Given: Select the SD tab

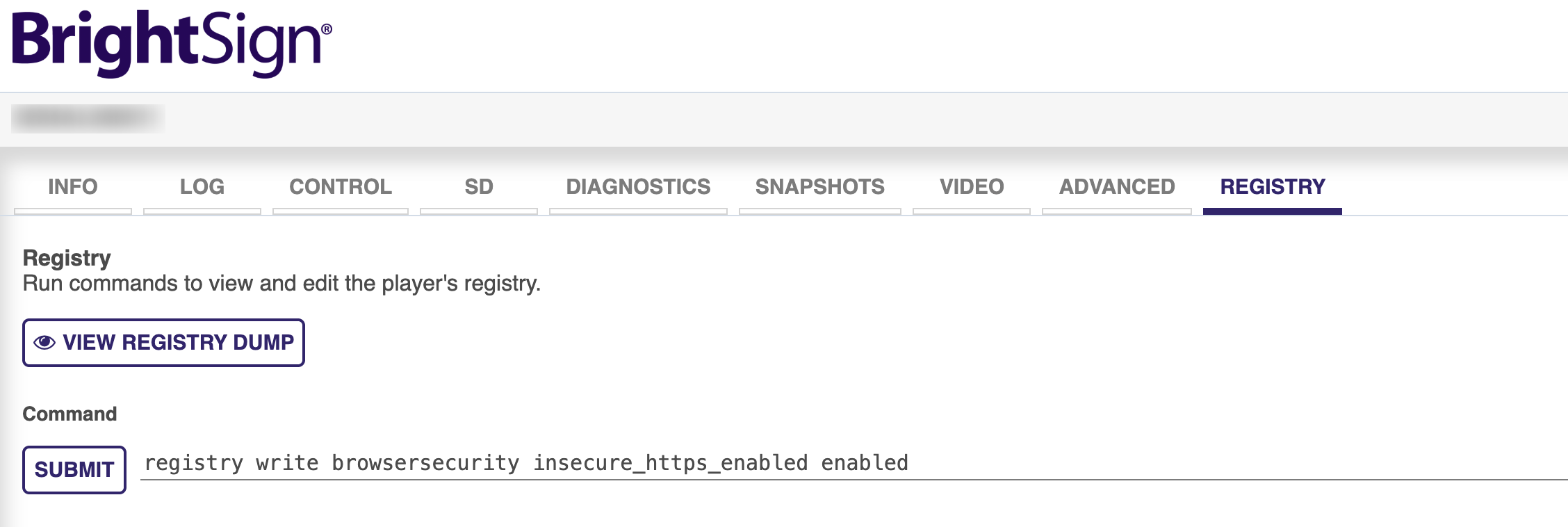Looking at the screenshot, I should (x=479, y=187).
